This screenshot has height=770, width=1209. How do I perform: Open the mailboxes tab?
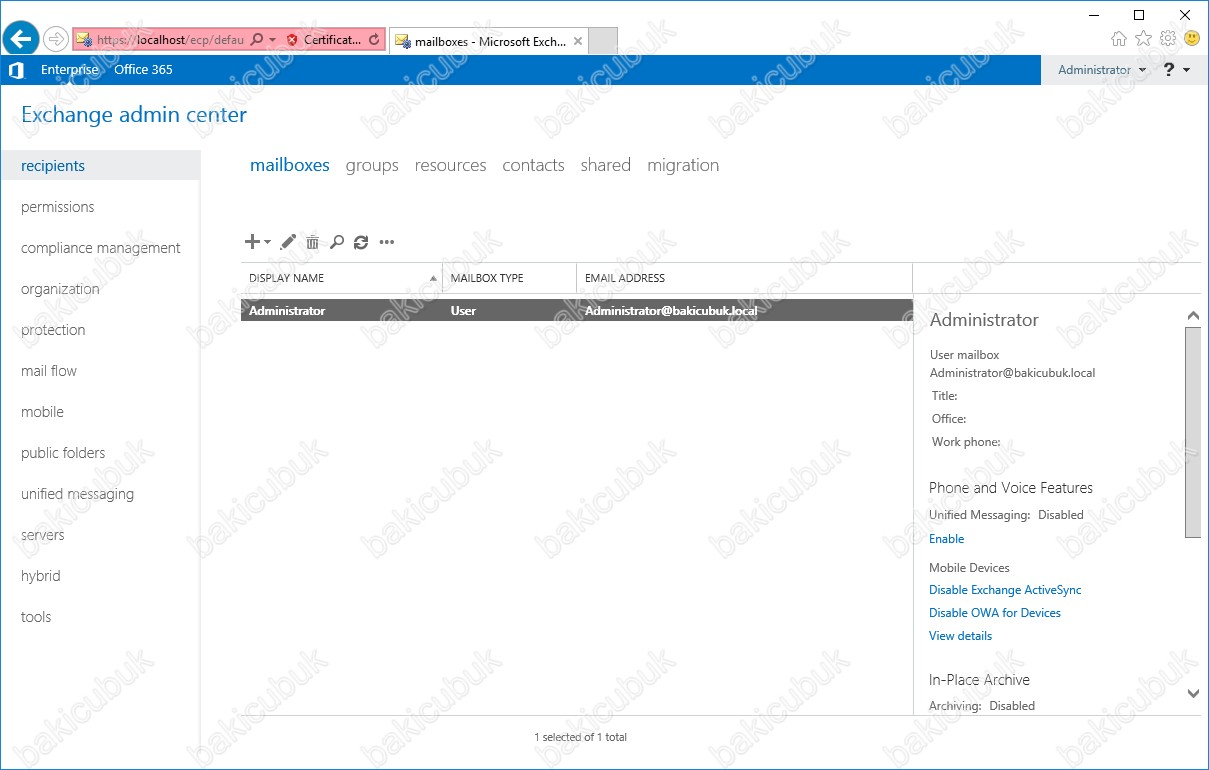(290, 165)
